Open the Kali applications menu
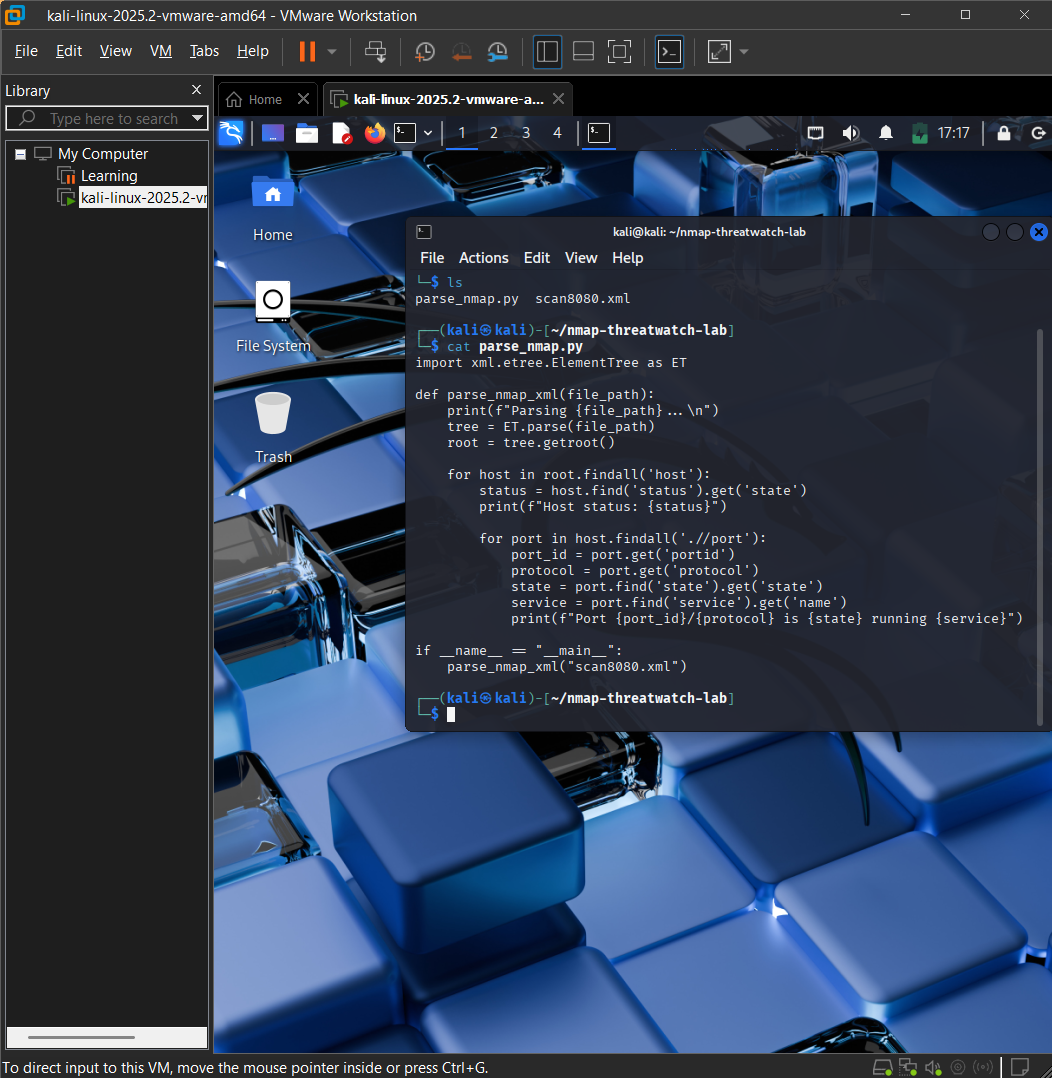The width and height of the screenshot is (1052, 1078). coord(231,133)
